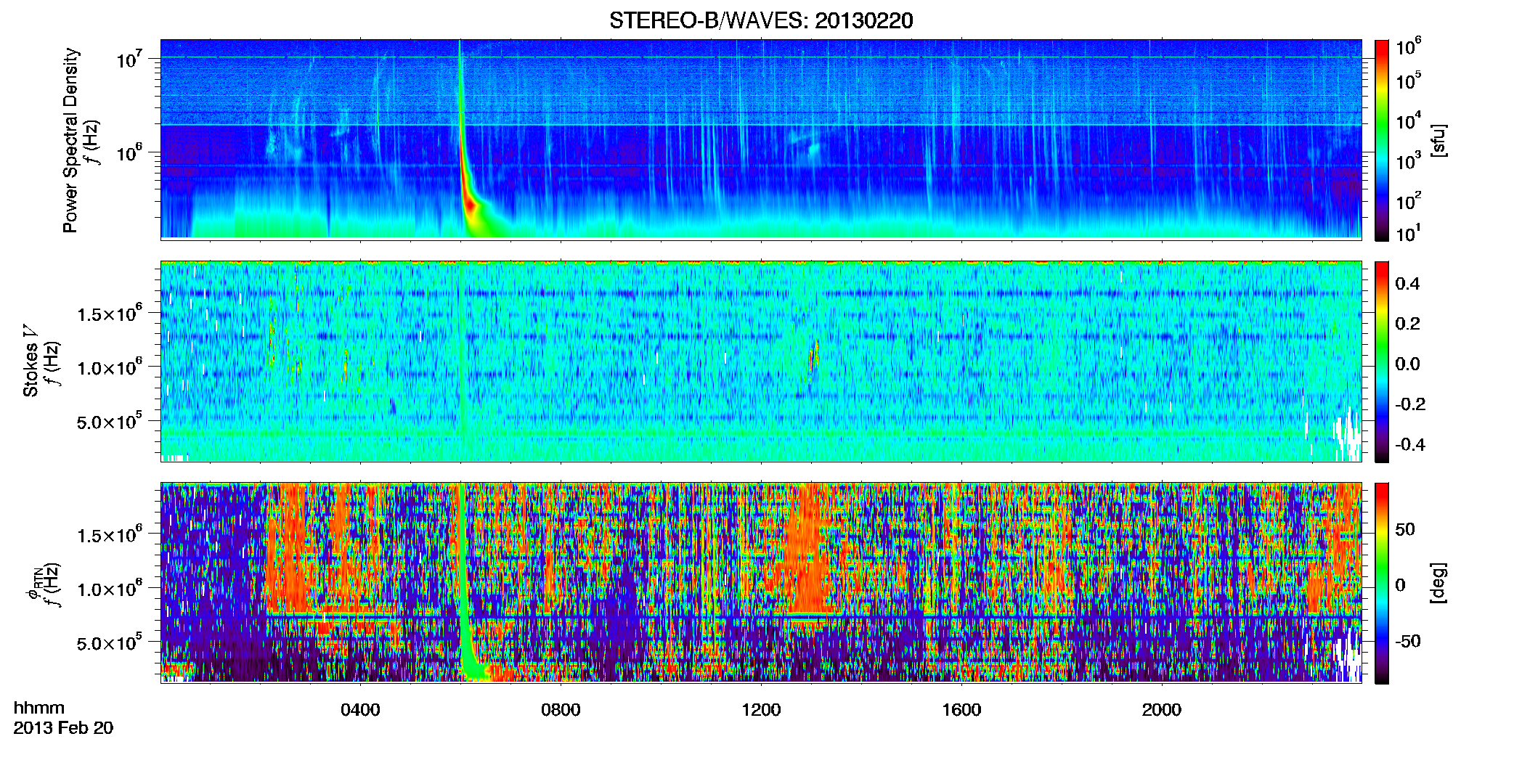Viewport: 1522px width, 784px height.
Task: Click the 2000 time tick label
Action: point(1162,709)
